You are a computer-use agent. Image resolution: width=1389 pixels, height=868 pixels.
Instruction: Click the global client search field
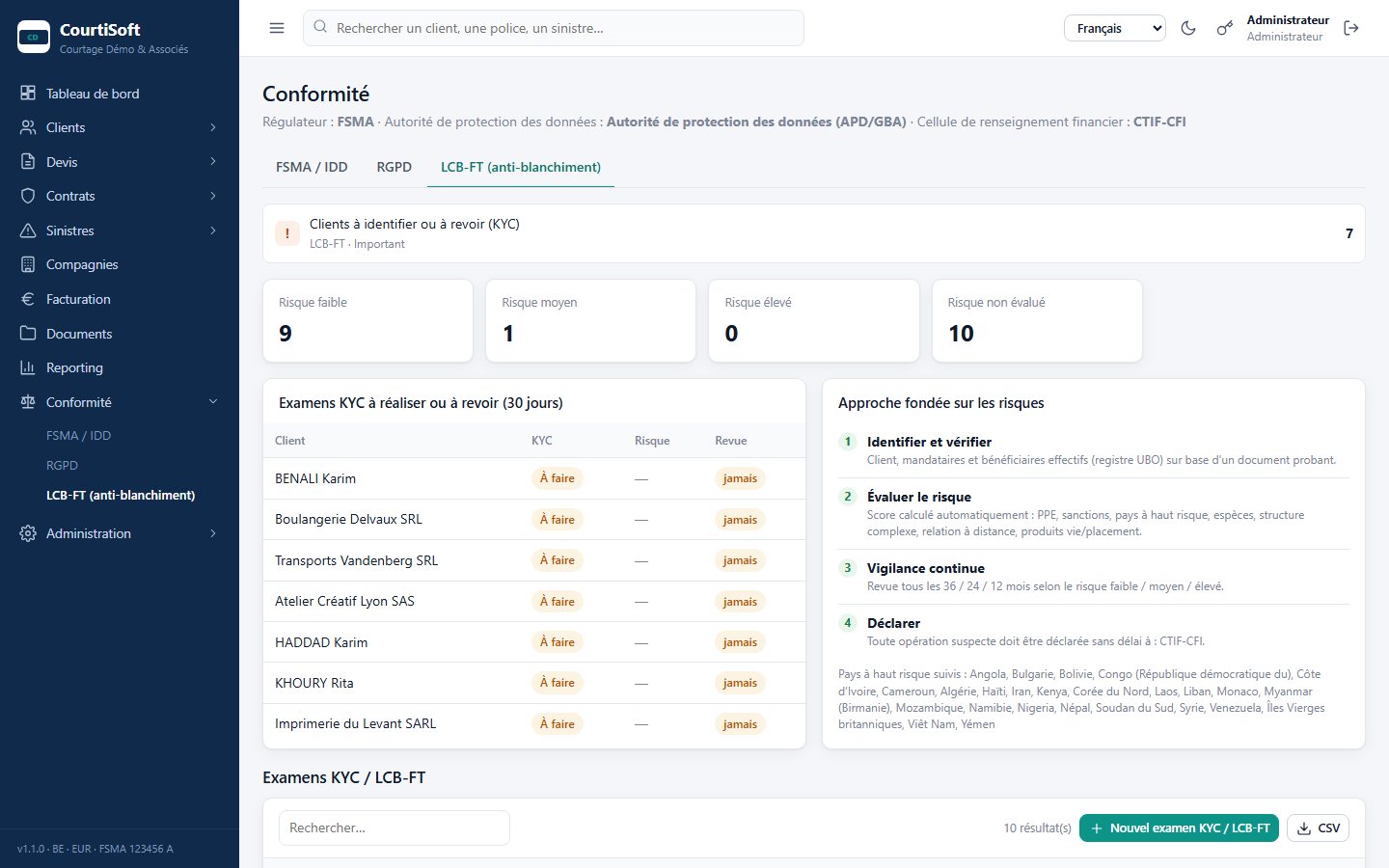coord(554,28)
